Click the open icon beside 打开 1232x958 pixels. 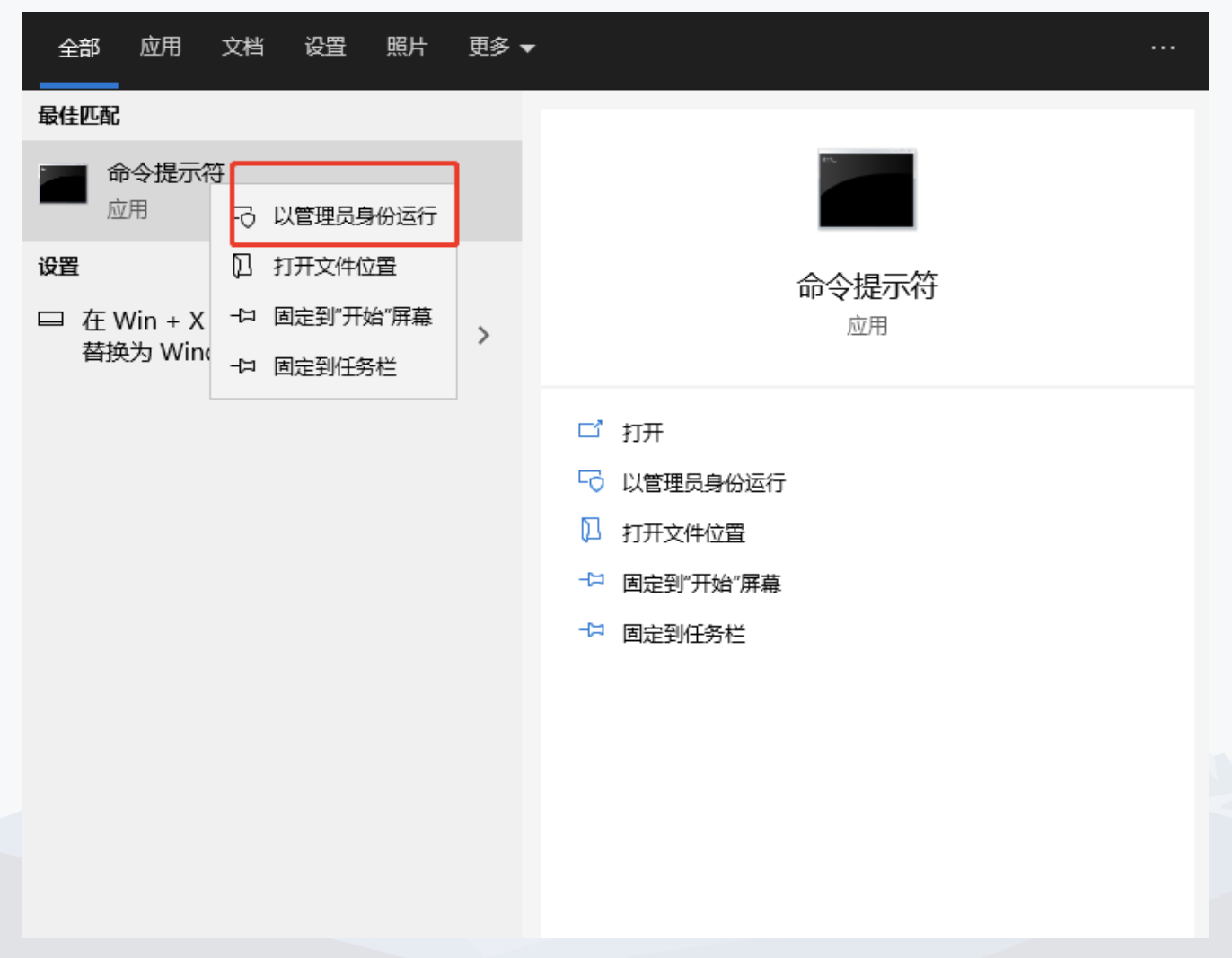coord(590,430)
